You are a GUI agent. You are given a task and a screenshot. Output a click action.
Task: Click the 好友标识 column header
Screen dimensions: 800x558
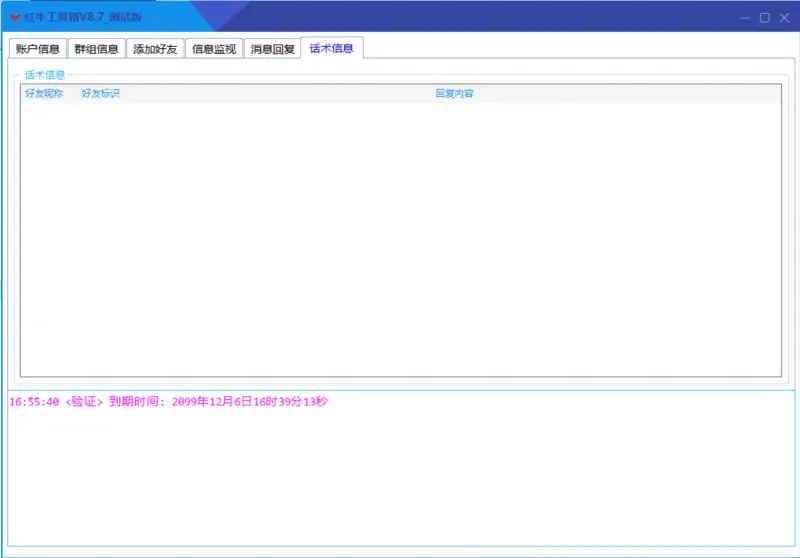click(101, 94)
